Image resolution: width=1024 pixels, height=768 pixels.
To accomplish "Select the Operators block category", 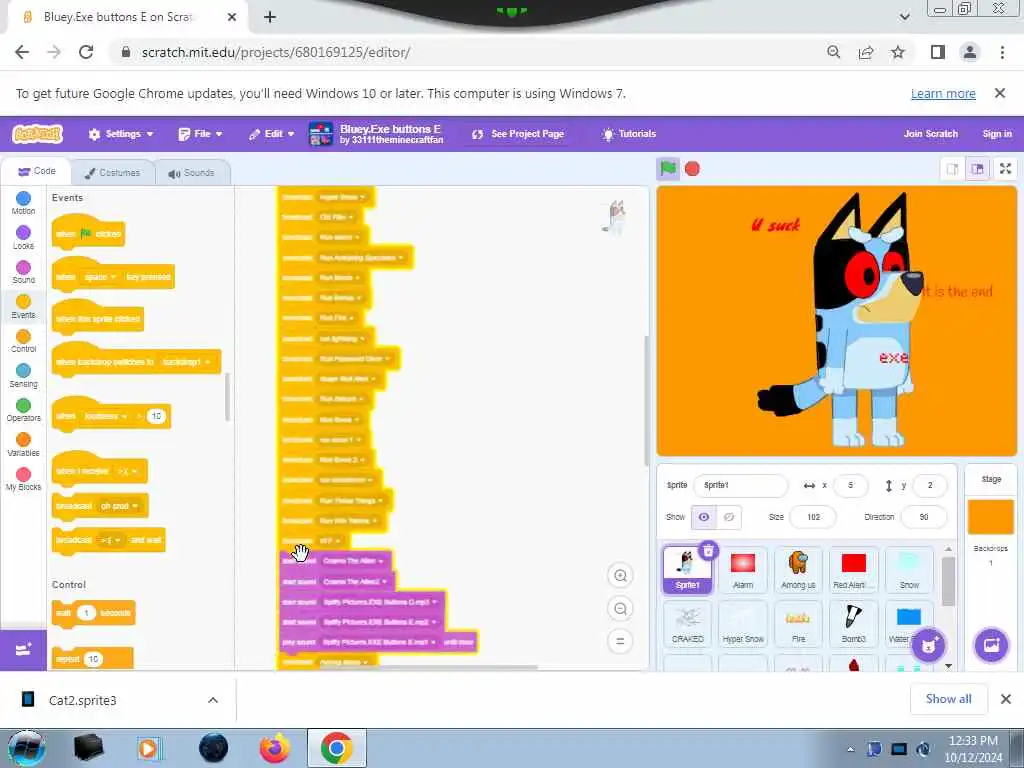I will 24,410.
